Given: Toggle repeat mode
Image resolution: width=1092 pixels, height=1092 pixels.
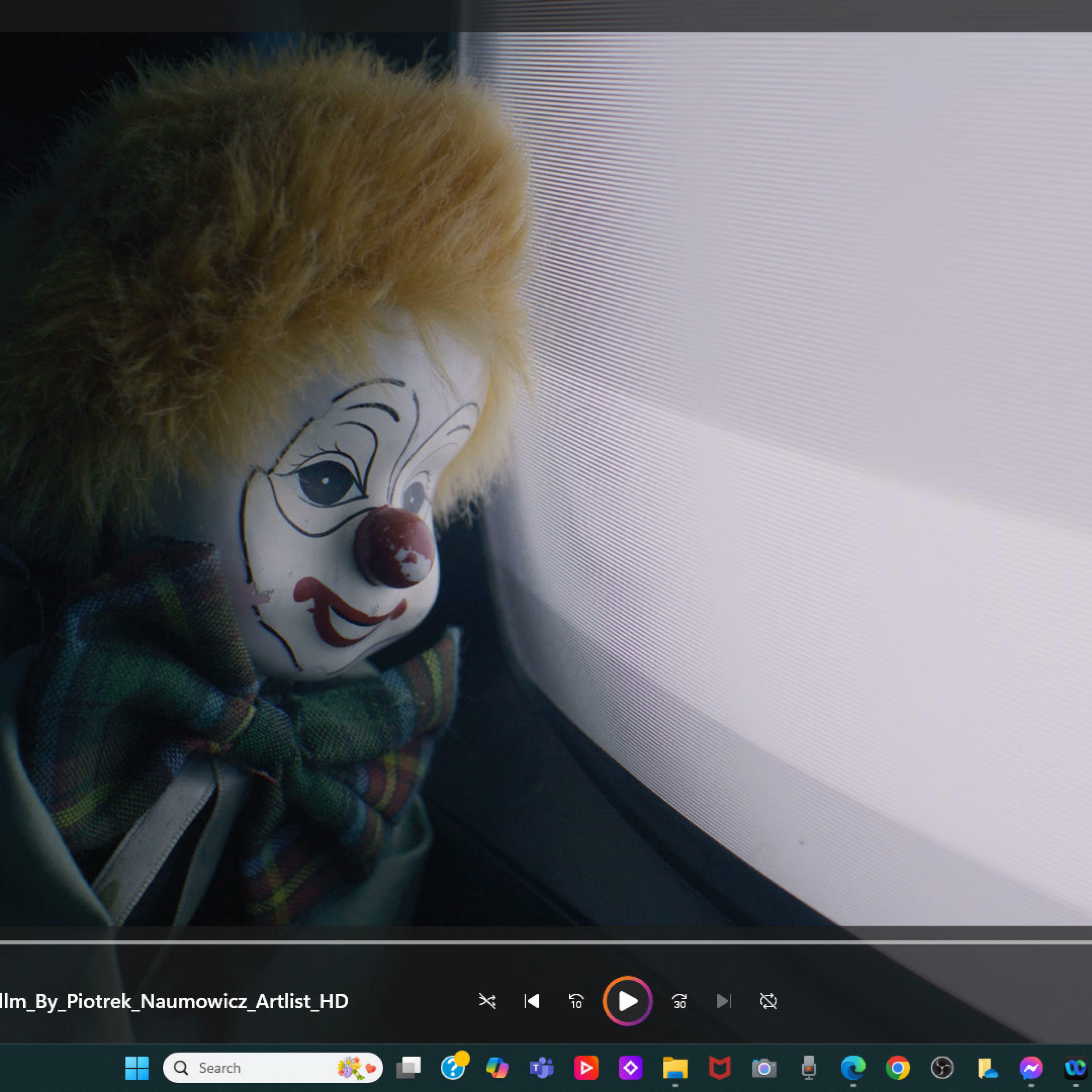Looking at the screenshot, I should pyautogui.click(x=768, y=1001).
